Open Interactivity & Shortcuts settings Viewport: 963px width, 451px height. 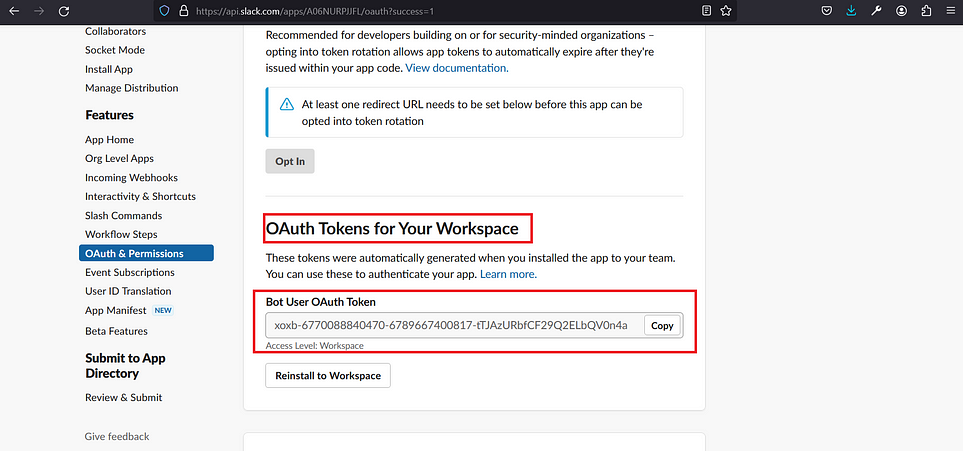[140, 197]
